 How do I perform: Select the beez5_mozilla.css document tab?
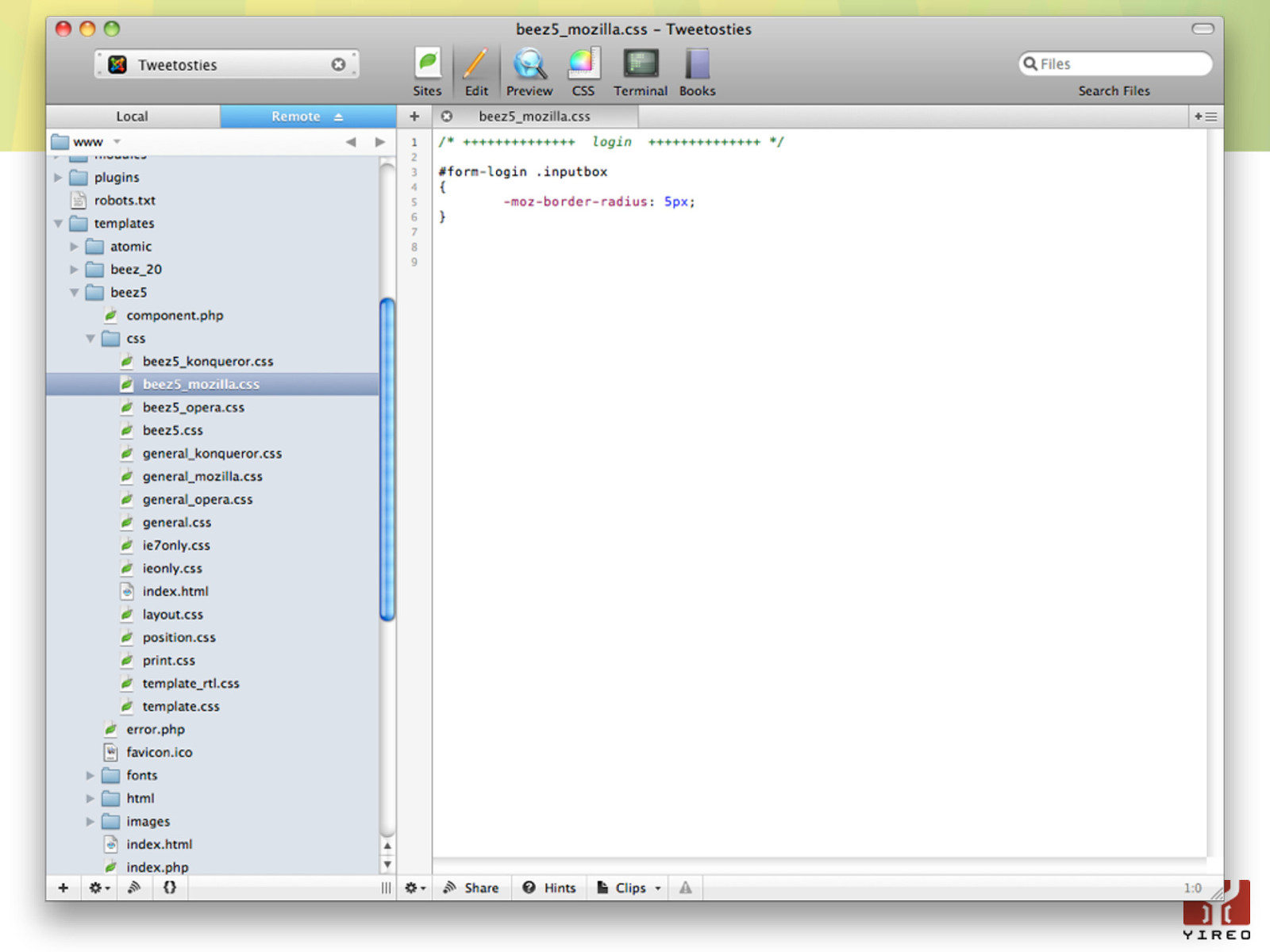pos(535,117)
